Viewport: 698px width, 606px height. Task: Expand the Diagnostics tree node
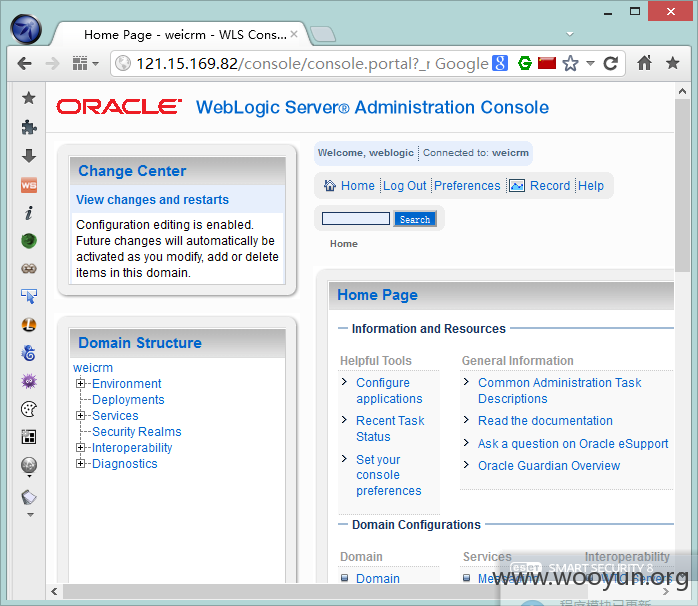80,463
